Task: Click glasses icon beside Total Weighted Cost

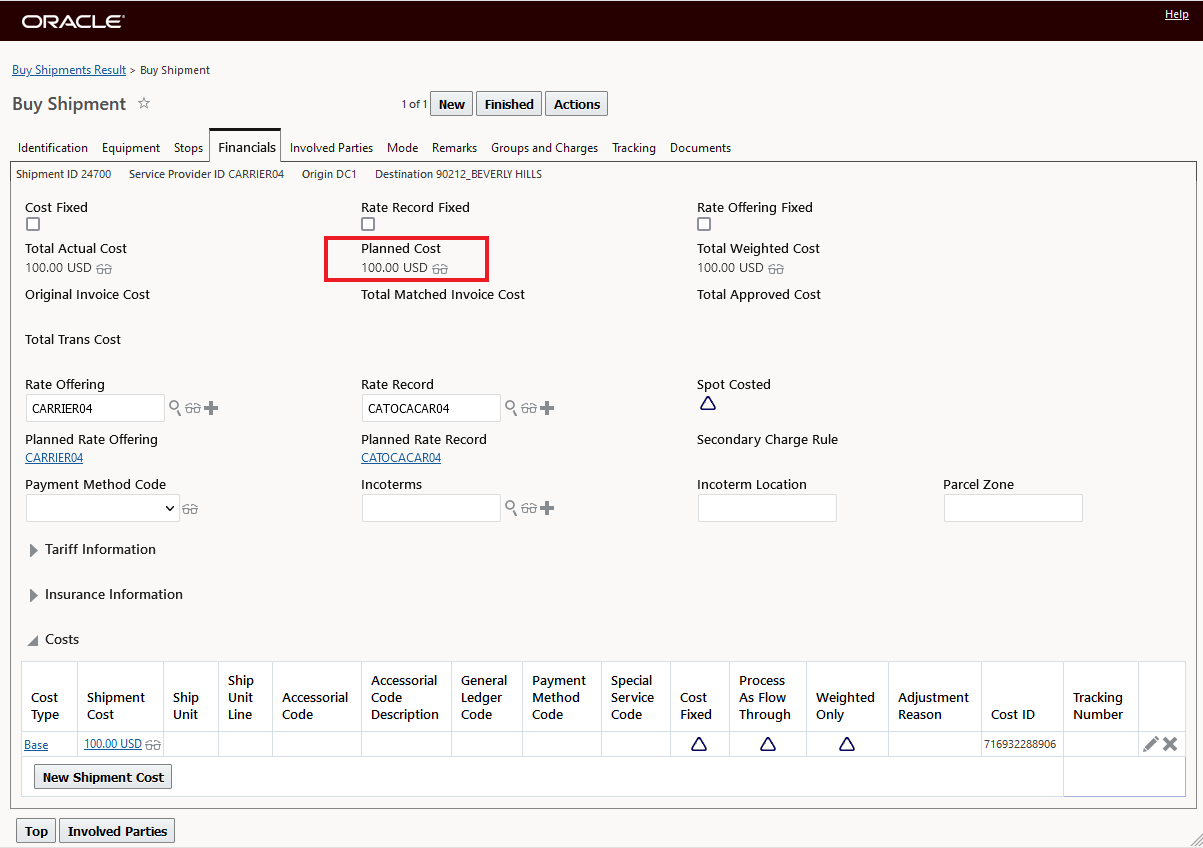Action: click(776, 269)
